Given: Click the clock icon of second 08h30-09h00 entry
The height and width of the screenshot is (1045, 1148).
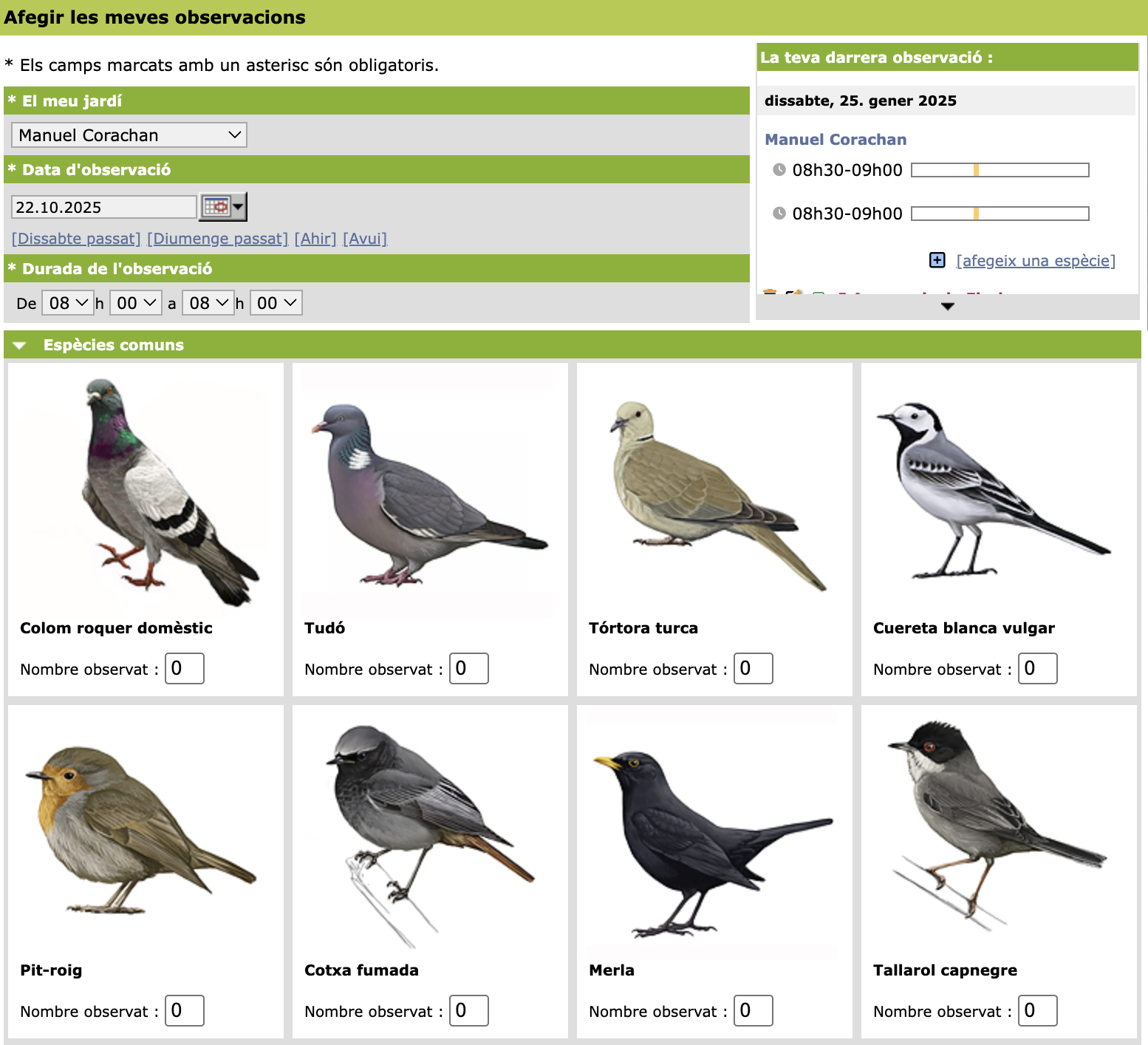Looking at the screenshot, I should pyautogui.click(x=779, y=214).
